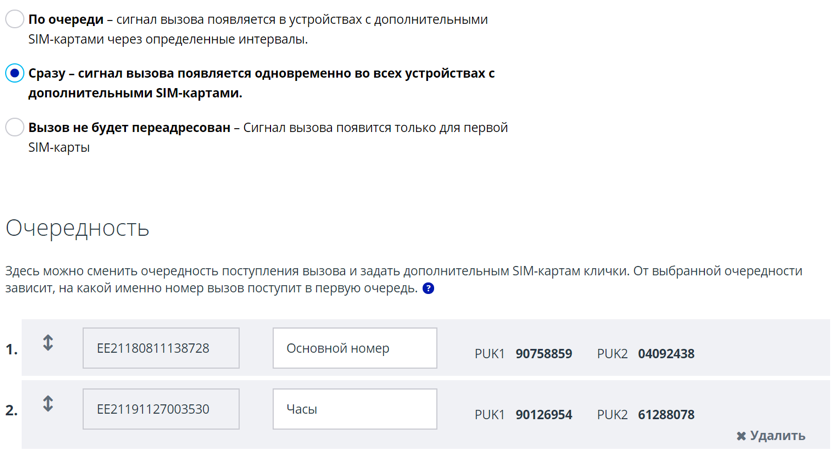Viewport: 831px width, 452px height.
Task: Click the "По очереди" option label text
Action: (65, 19)
